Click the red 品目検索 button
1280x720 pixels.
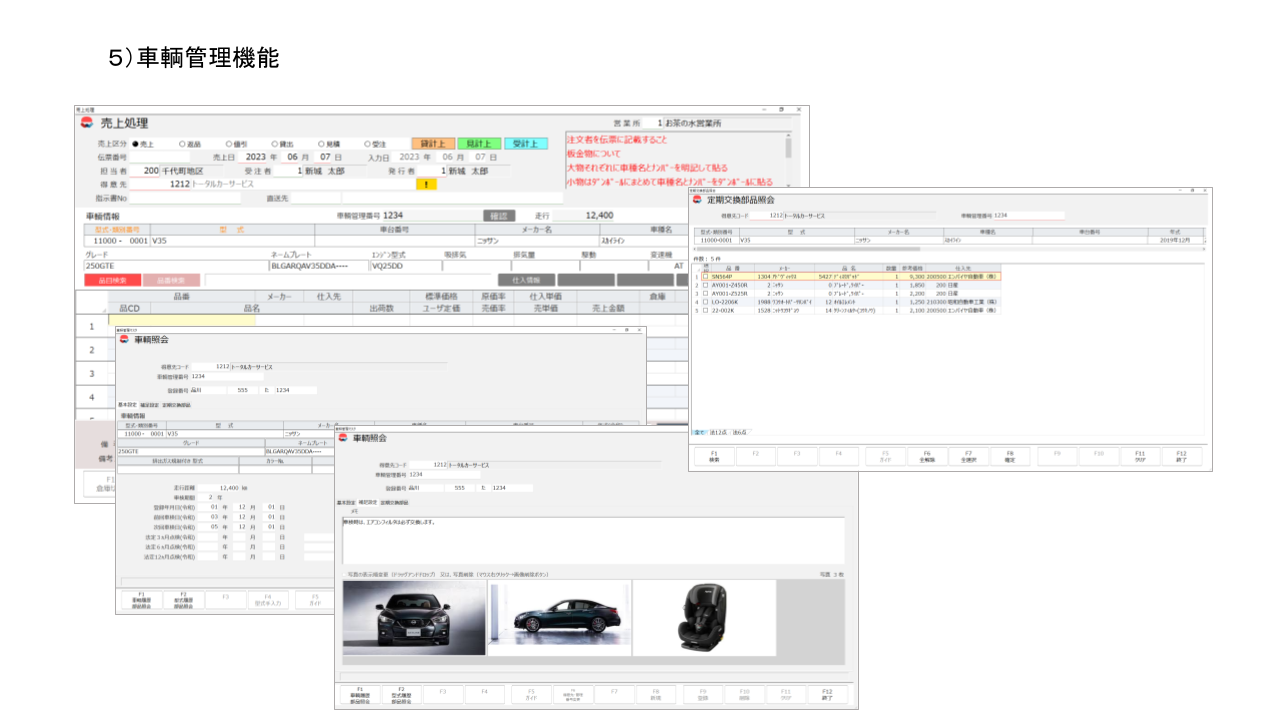[x=112, y=281]
